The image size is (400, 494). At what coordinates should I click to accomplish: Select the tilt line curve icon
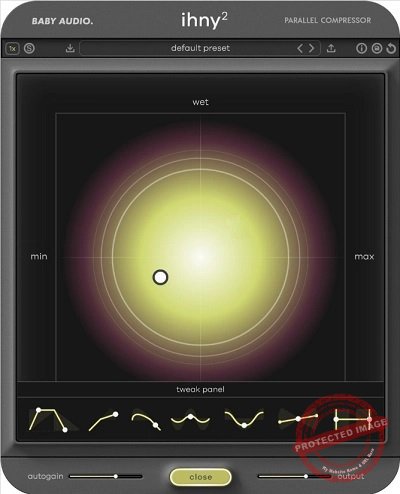click(298, 419)
